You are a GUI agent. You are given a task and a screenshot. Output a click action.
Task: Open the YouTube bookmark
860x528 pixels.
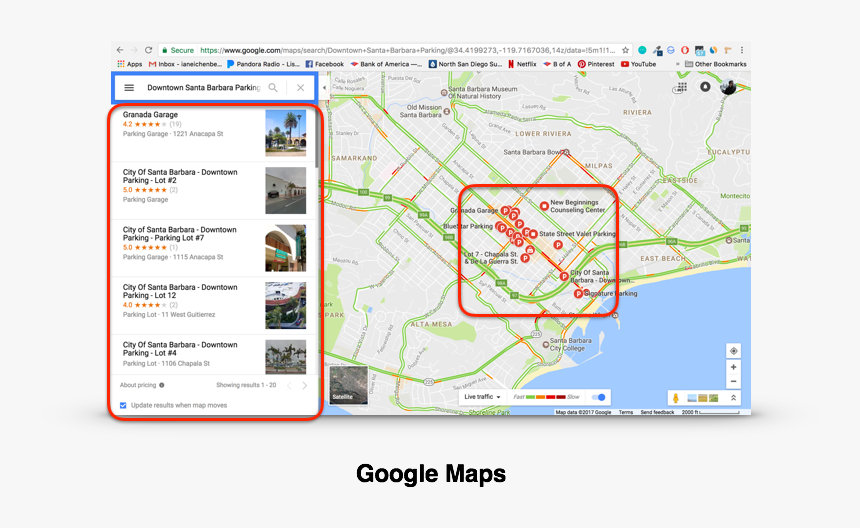pyautogui.click(x=638, y=64)
